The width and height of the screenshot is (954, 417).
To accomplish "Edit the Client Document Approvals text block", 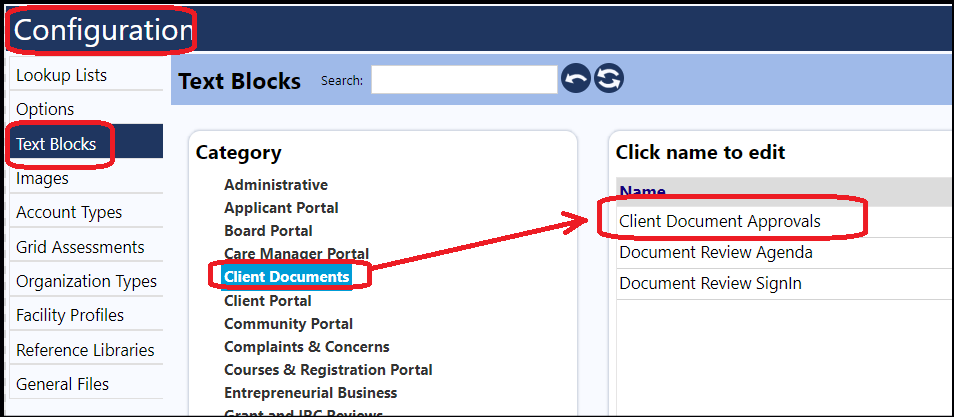I will tap(720, 222).
